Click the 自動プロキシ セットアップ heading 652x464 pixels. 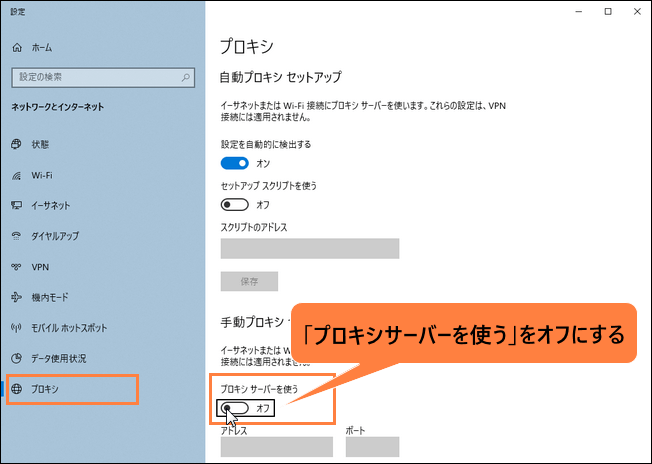[x=281, y=77]
